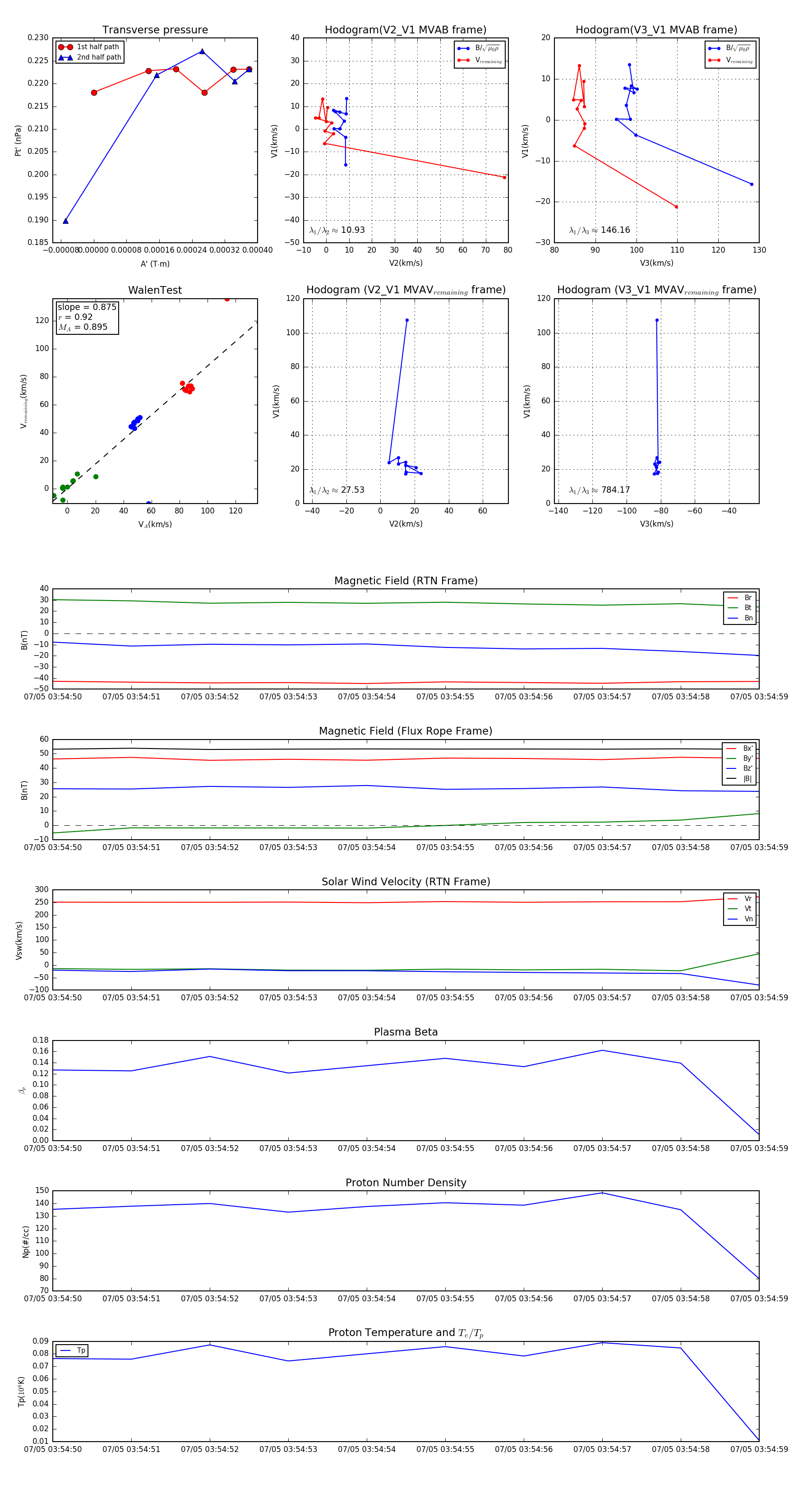The image size is (812, 1489).
Task: Click the λ1/λ3 ≈ 784.17 annotation
Action: pyautogui.click(x=600, y=490)
